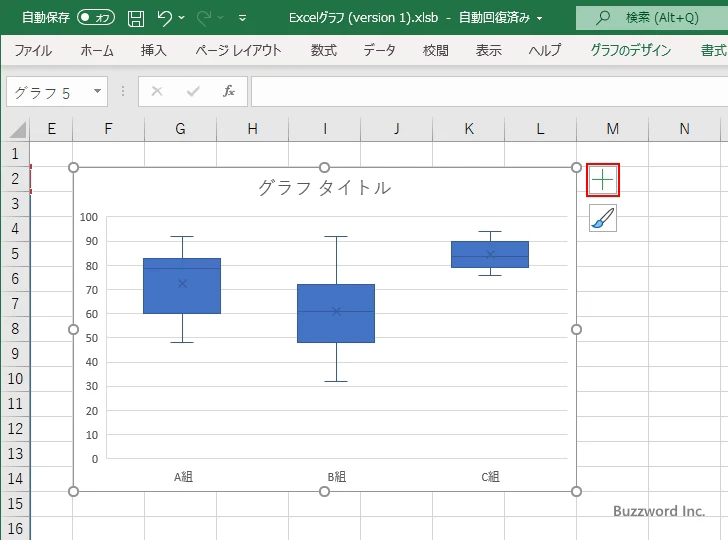This screenshot has height=540, width=728.
Task: Click the formula bar Enter checkmark icon
Action: point(193,91)
